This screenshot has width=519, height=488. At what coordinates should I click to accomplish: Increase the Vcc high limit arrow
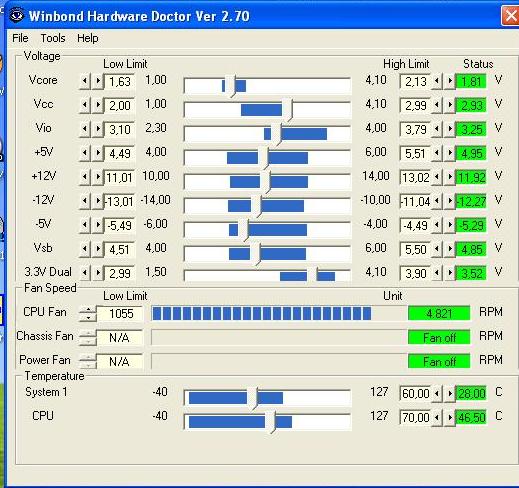point(450,105)
